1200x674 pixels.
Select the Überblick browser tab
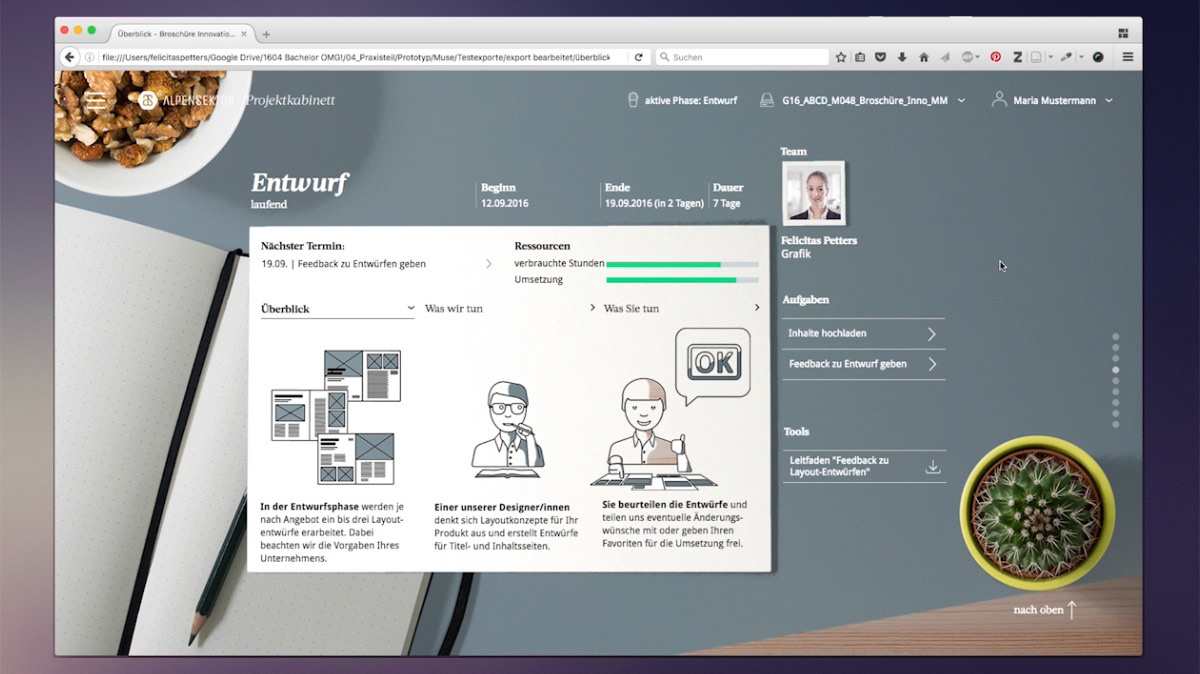click(x=176, y=34)
